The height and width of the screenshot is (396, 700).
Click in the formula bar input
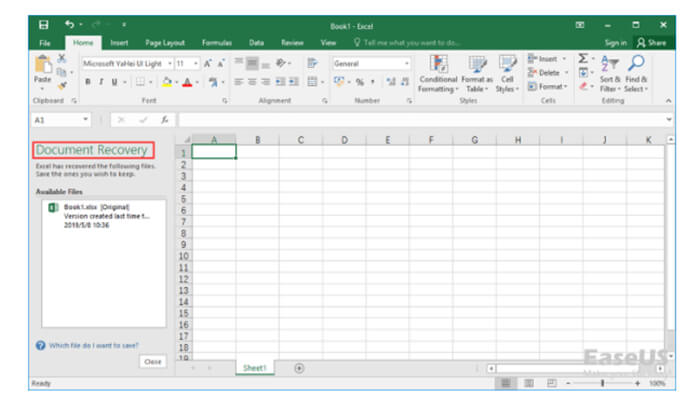click(421, 120)
